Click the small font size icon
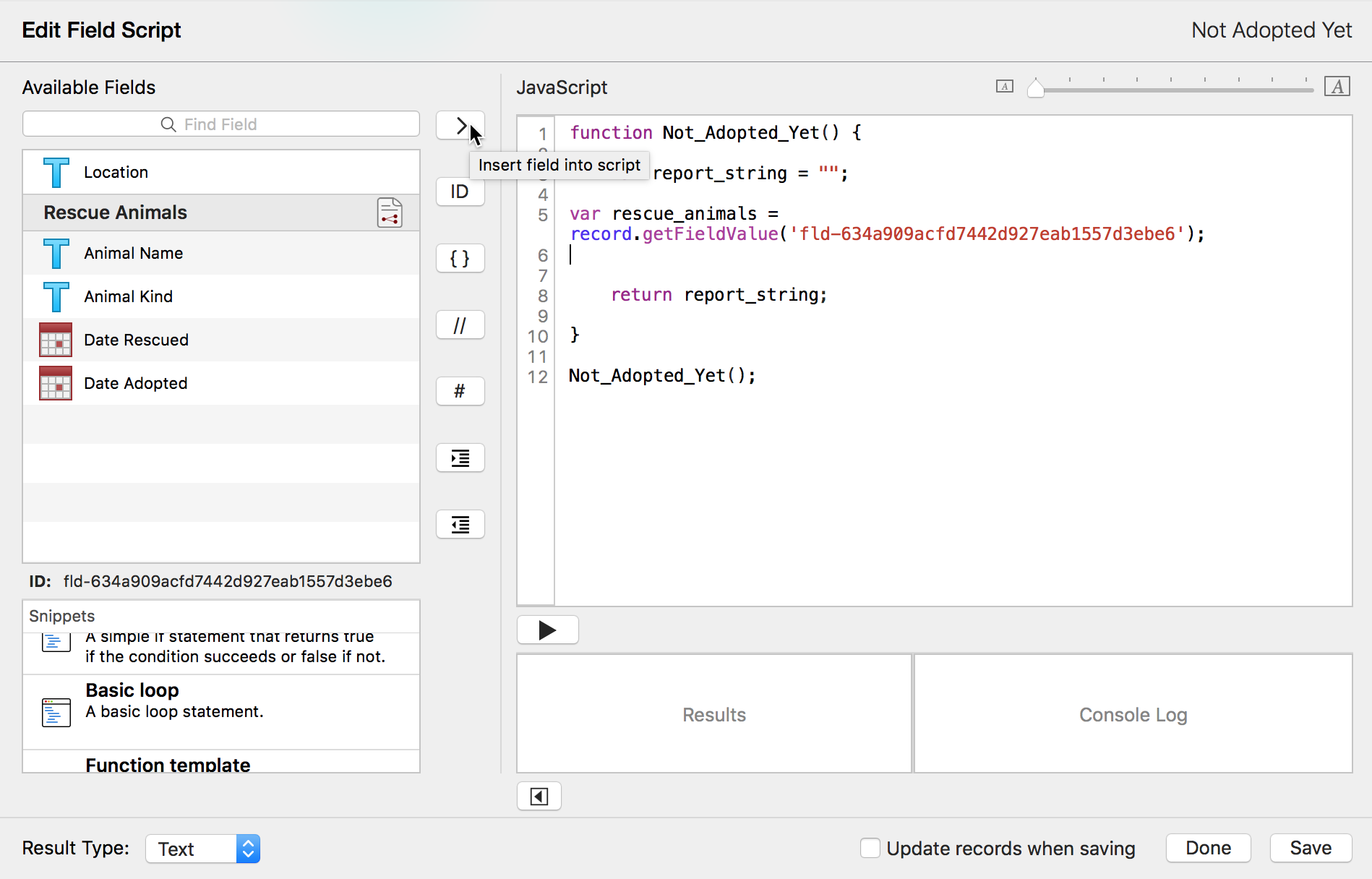The height and width of the screenshot is (879, 1372). 1005,86
